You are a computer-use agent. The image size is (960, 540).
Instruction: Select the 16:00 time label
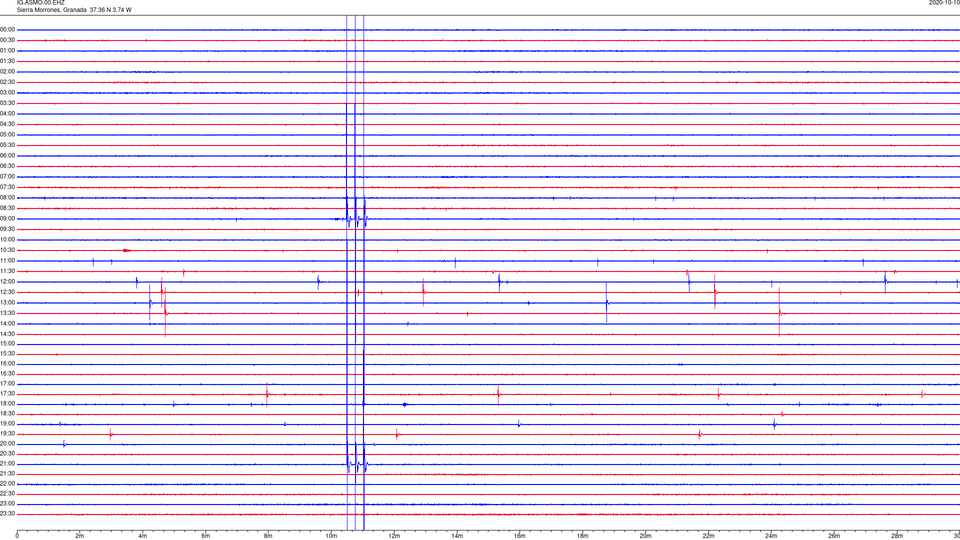tap(8, 364)
